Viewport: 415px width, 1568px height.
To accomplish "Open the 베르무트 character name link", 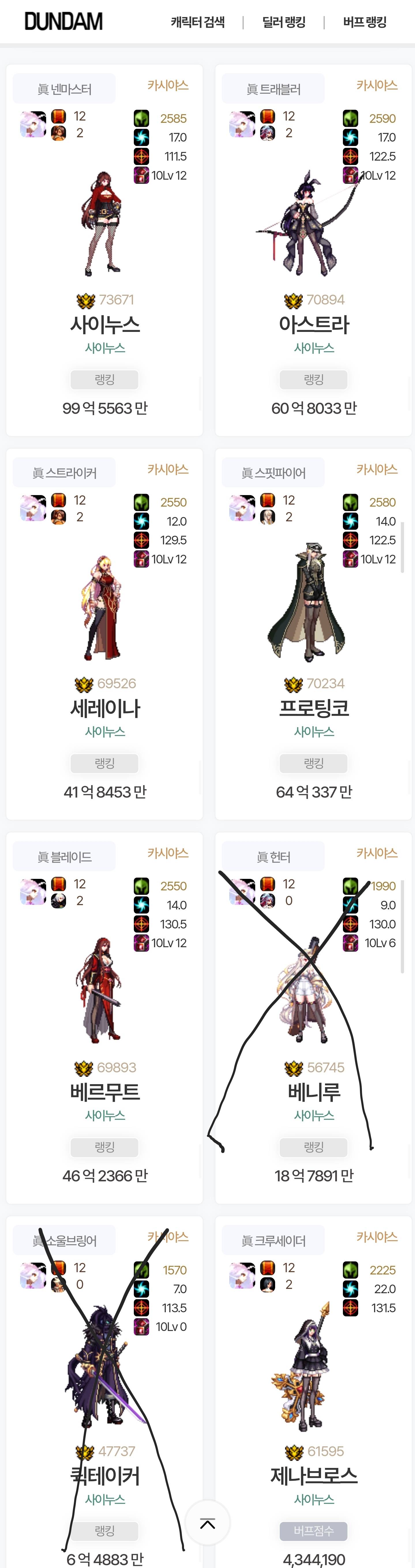I will point(105,1092).
